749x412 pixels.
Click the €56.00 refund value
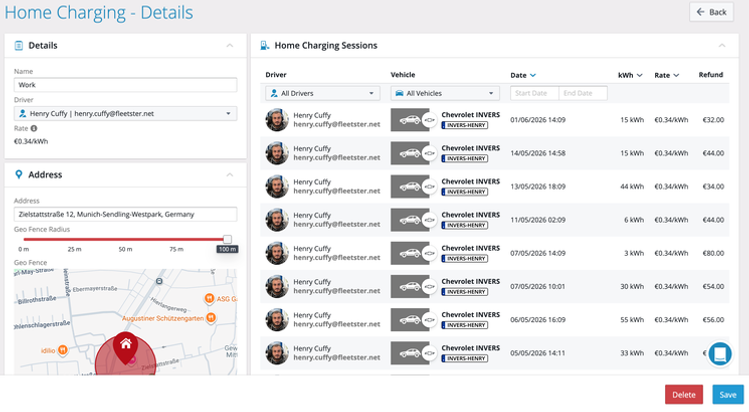coord(713,320)
